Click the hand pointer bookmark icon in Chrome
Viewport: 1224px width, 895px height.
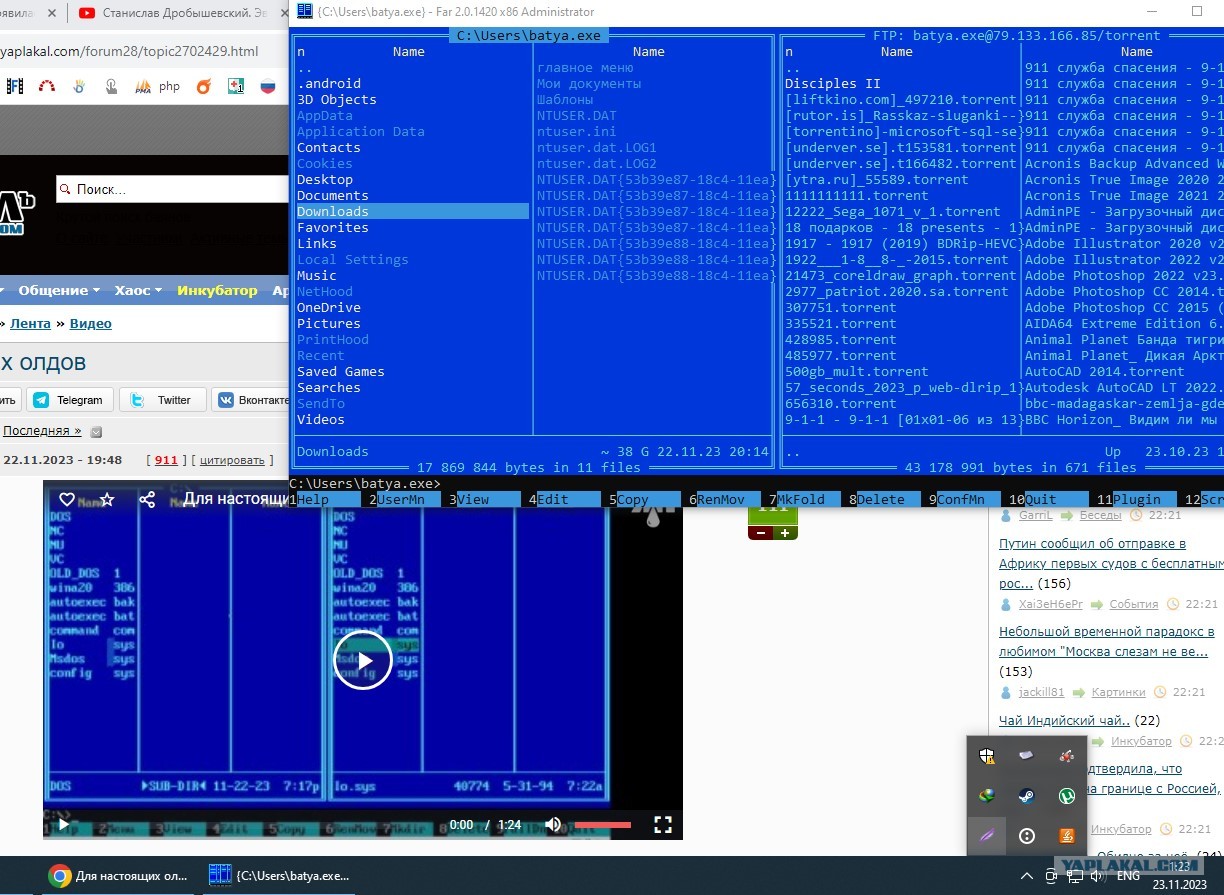111,86
